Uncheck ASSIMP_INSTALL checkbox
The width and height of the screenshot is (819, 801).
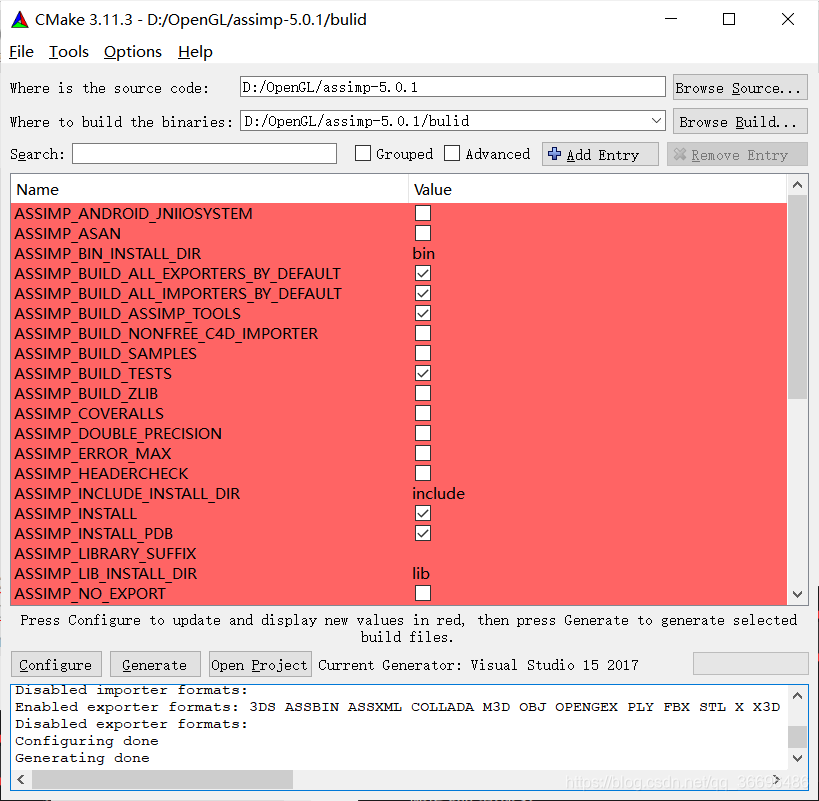423,513
